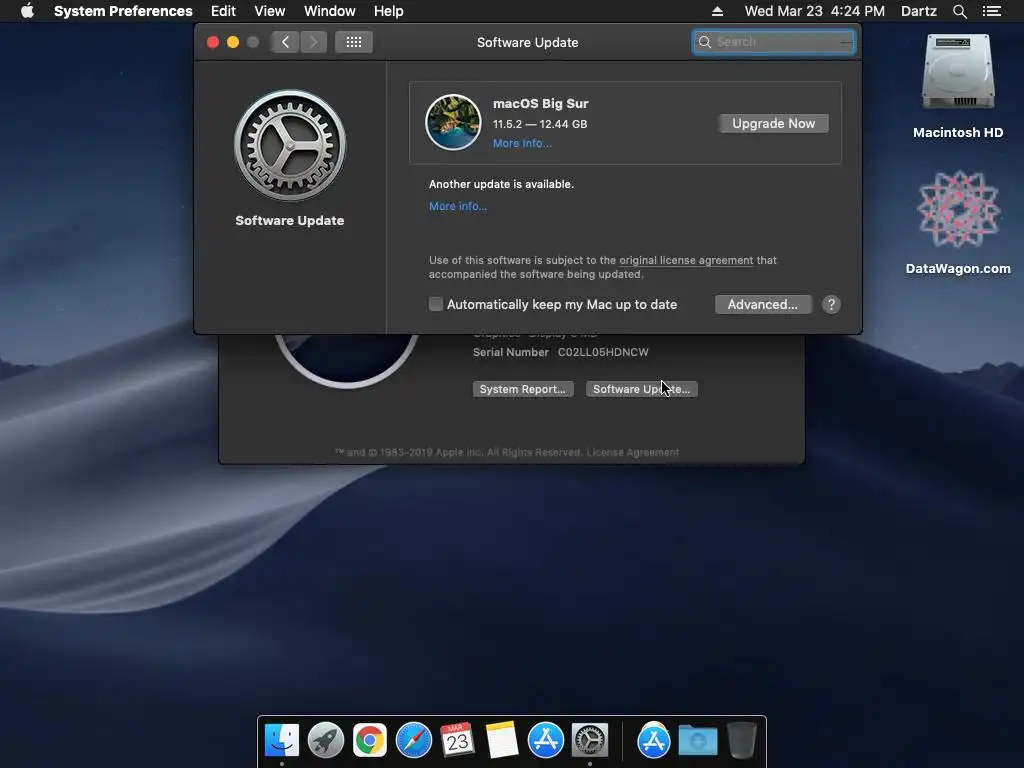Open the Edit menu
1024x768 pixels.
223,11
